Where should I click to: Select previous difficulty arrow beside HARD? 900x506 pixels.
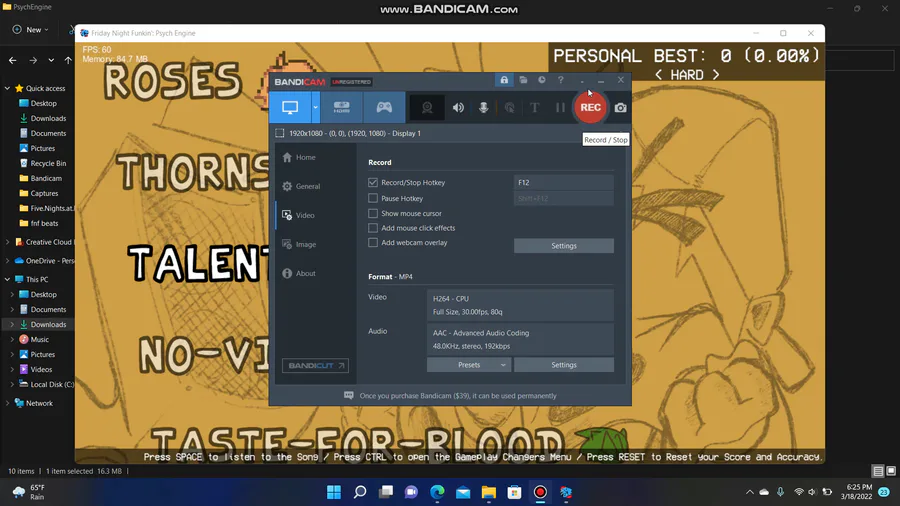(x=659, y=75)
